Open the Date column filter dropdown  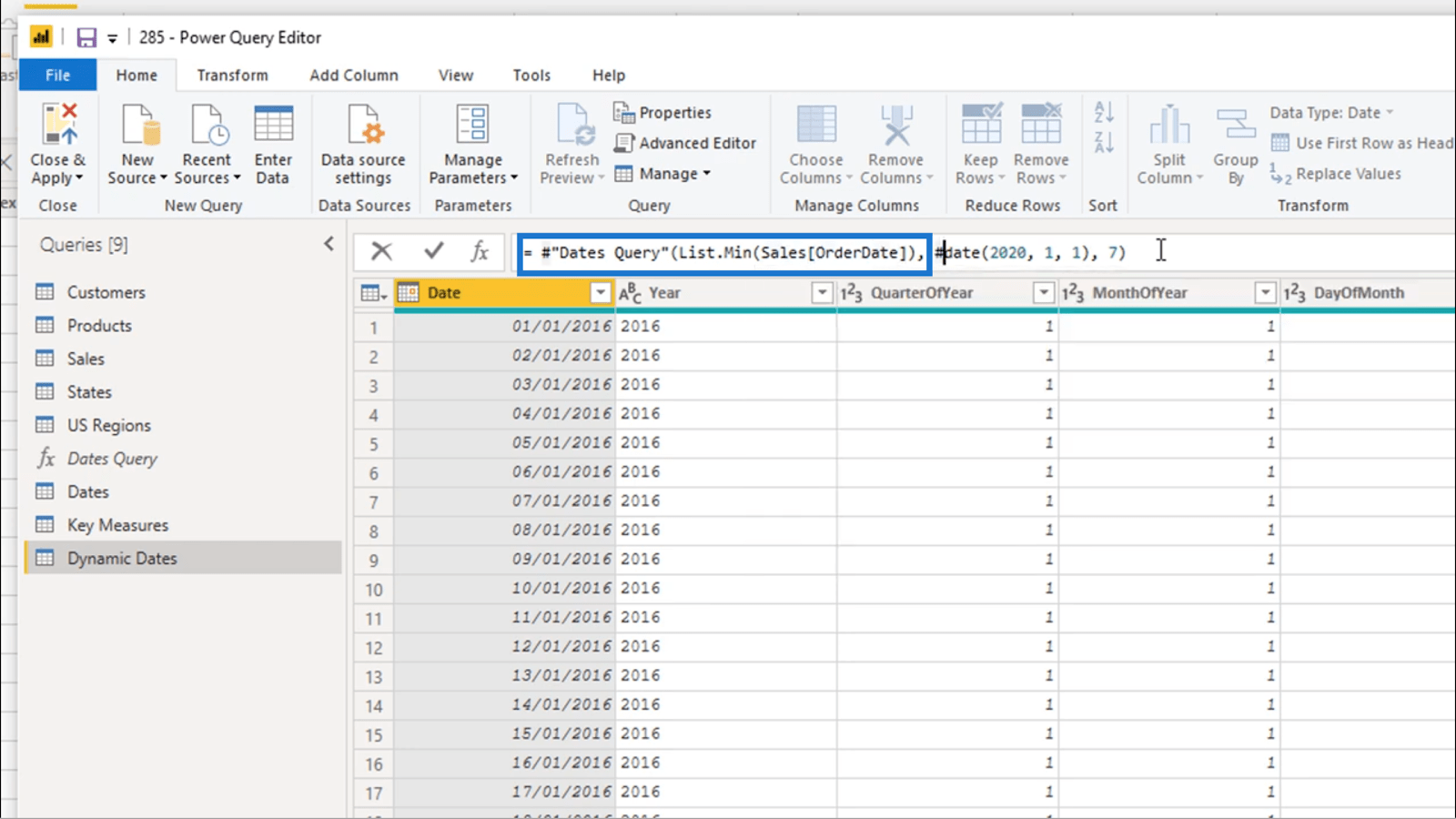click(600, 293)
